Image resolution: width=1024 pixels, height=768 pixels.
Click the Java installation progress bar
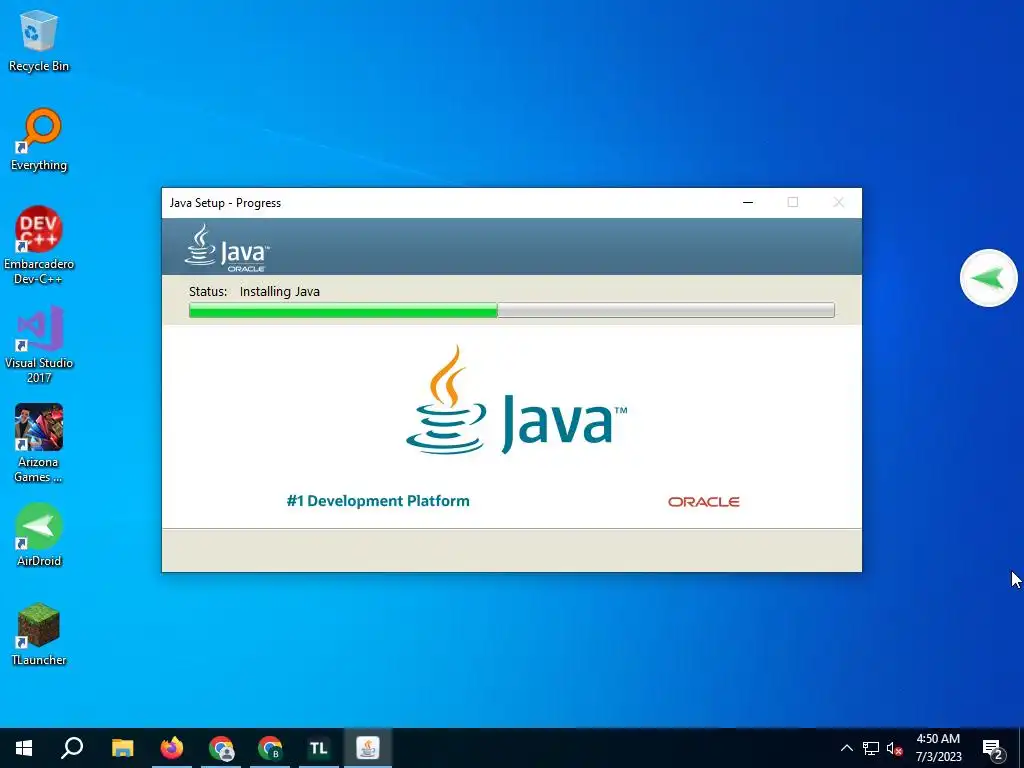511,310
